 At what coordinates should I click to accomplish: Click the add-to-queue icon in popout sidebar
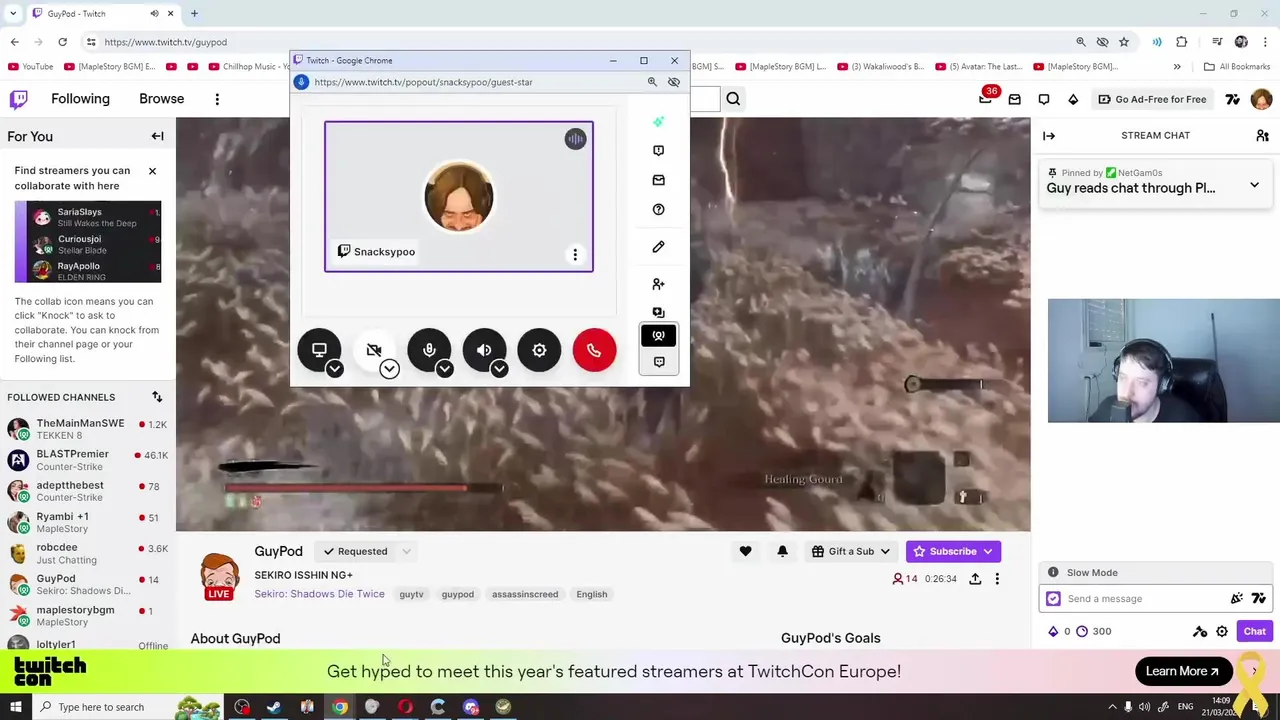pos(658,312)
